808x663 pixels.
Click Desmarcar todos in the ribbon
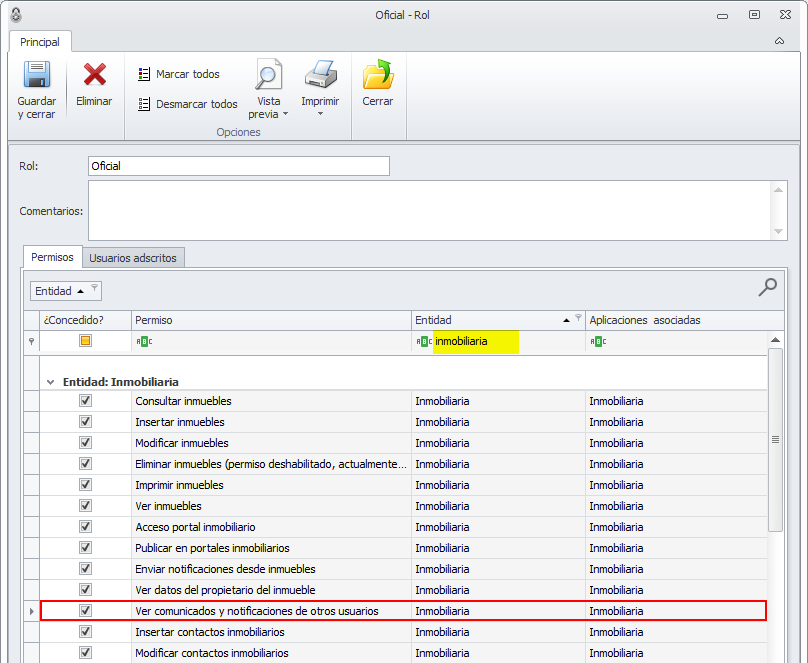tap(188, 104)
